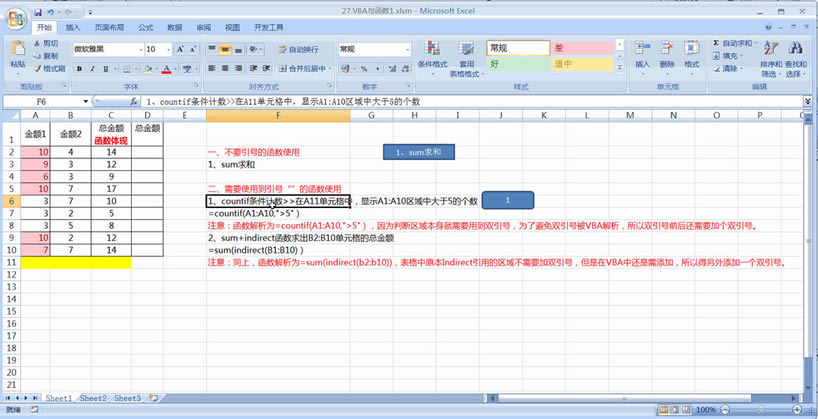
Task: Apply the 适中 (Neutral) cell style
Action: click(x=583, y=64)
